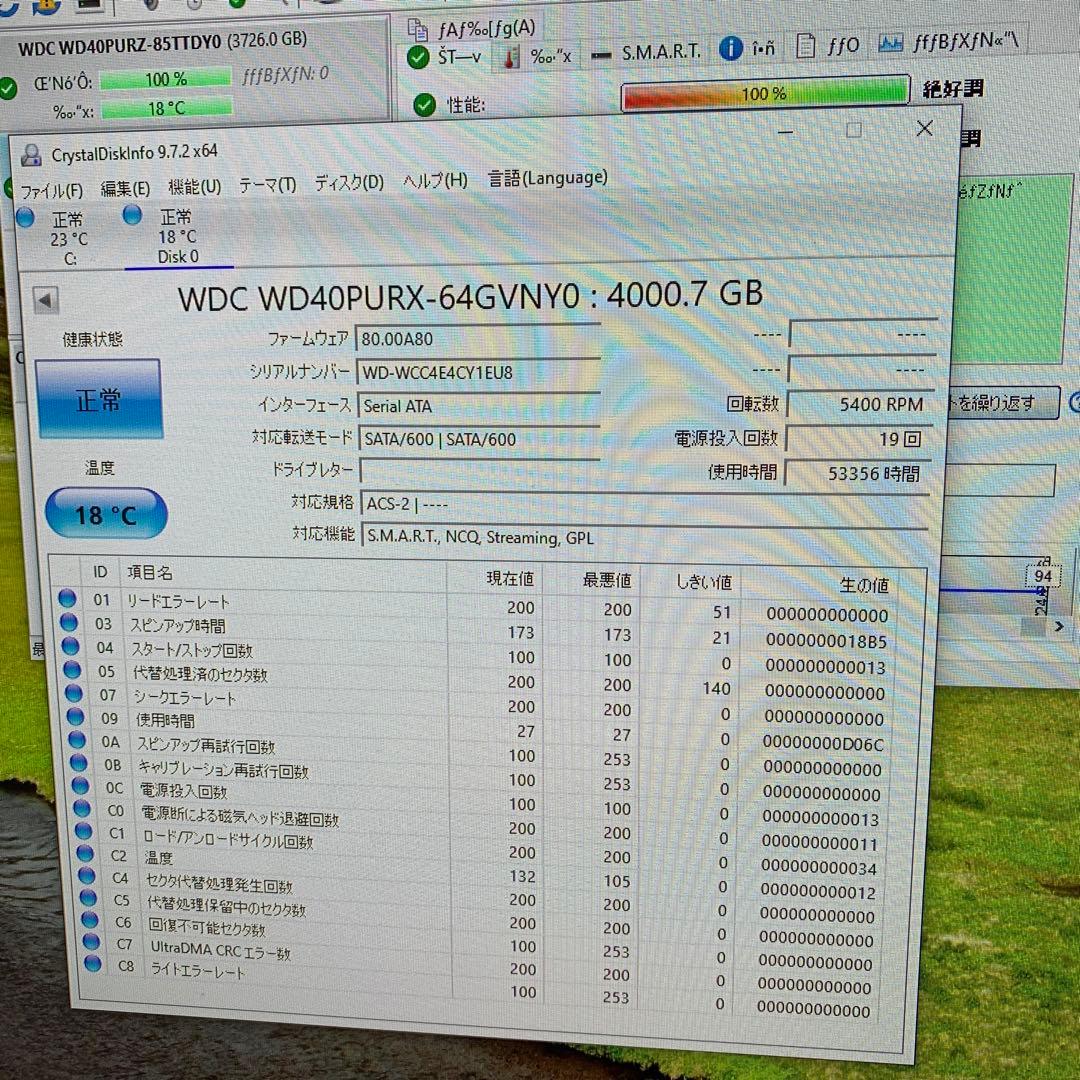Click the blue status icon for リードエラーレート
The image size is (1080, 1080).
pyautogui.click(x=67, y=598)
